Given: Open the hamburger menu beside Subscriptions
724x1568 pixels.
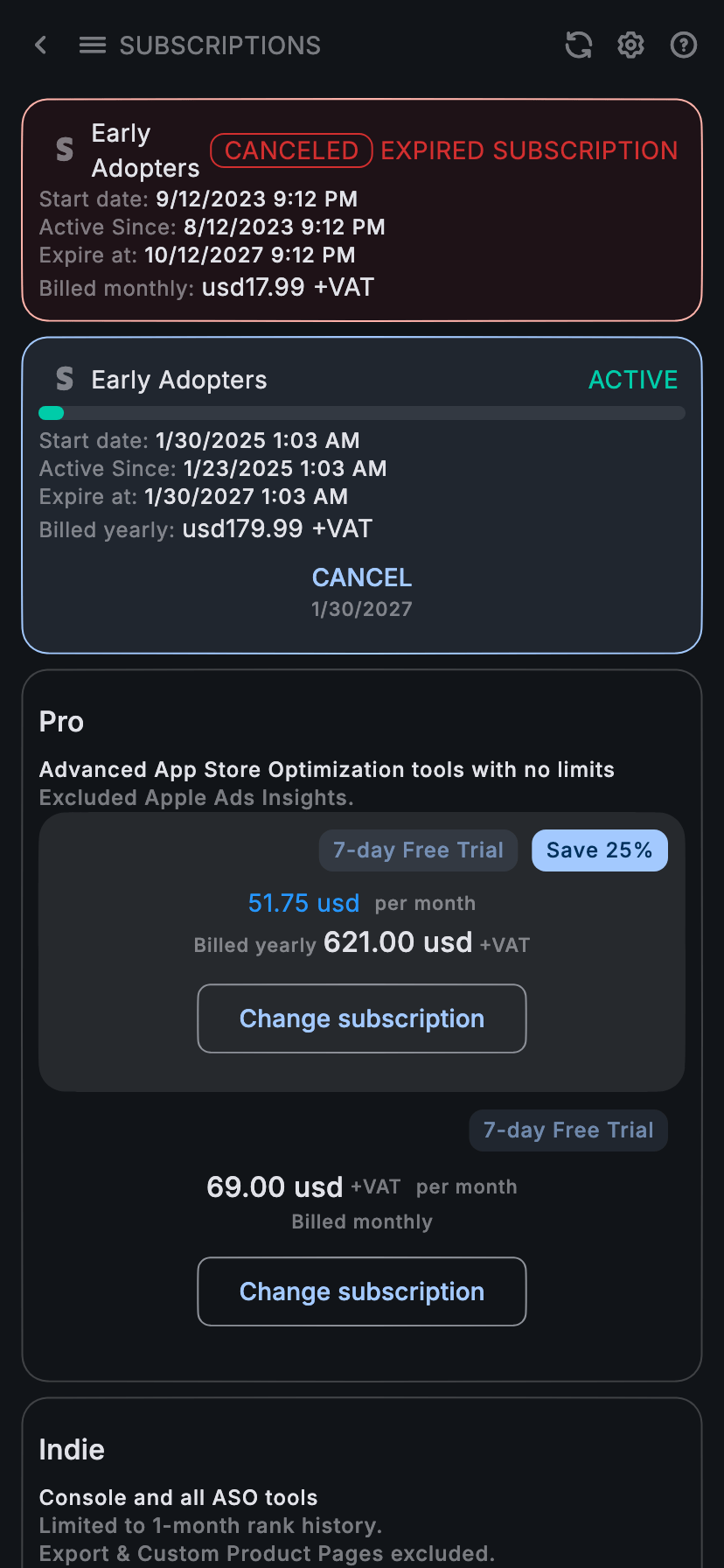Looking at the screenshot, I should click(92, 45).
